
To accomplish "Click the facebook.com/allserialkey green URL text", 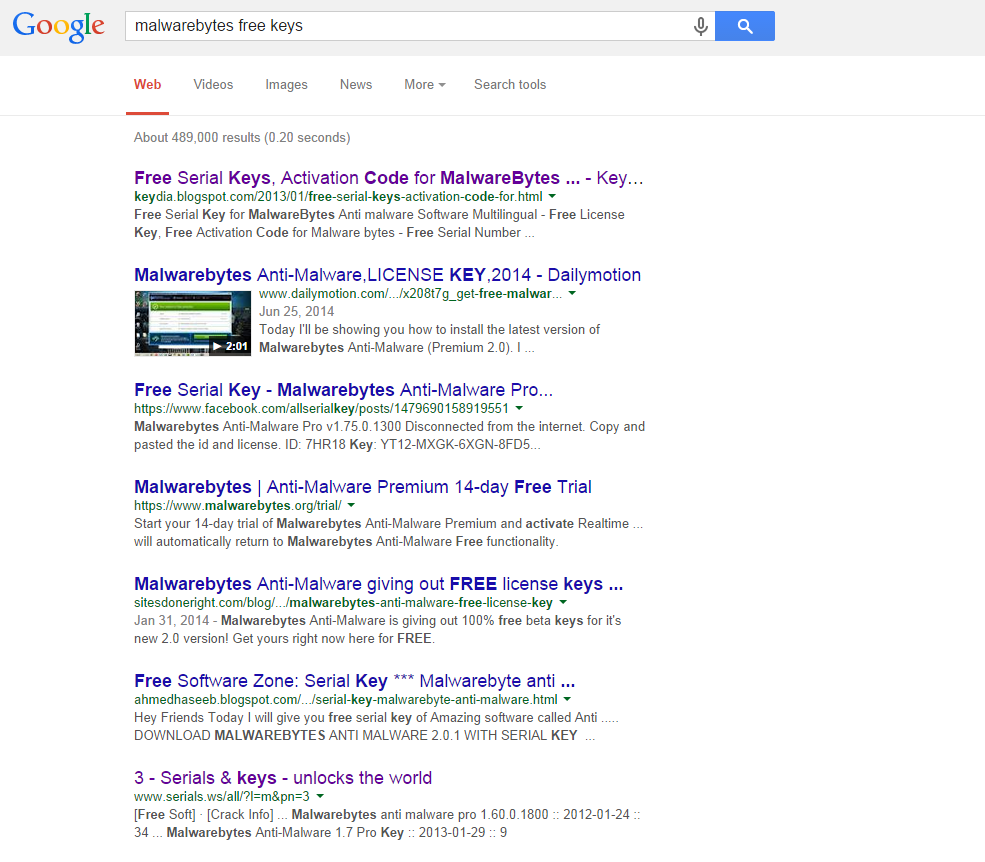I will pyautogui.click(x=321, y=408).
